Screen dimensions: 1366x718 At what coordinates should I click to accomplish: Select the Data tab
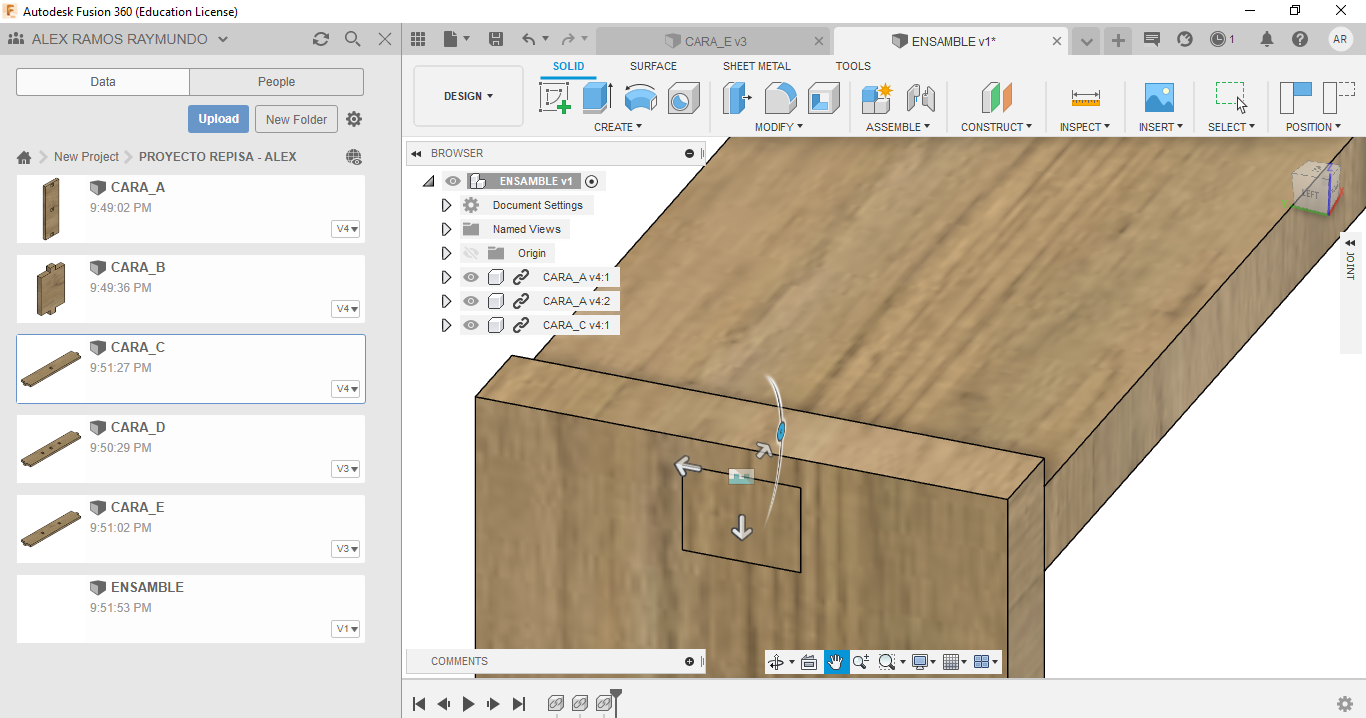tap(103, 82)
